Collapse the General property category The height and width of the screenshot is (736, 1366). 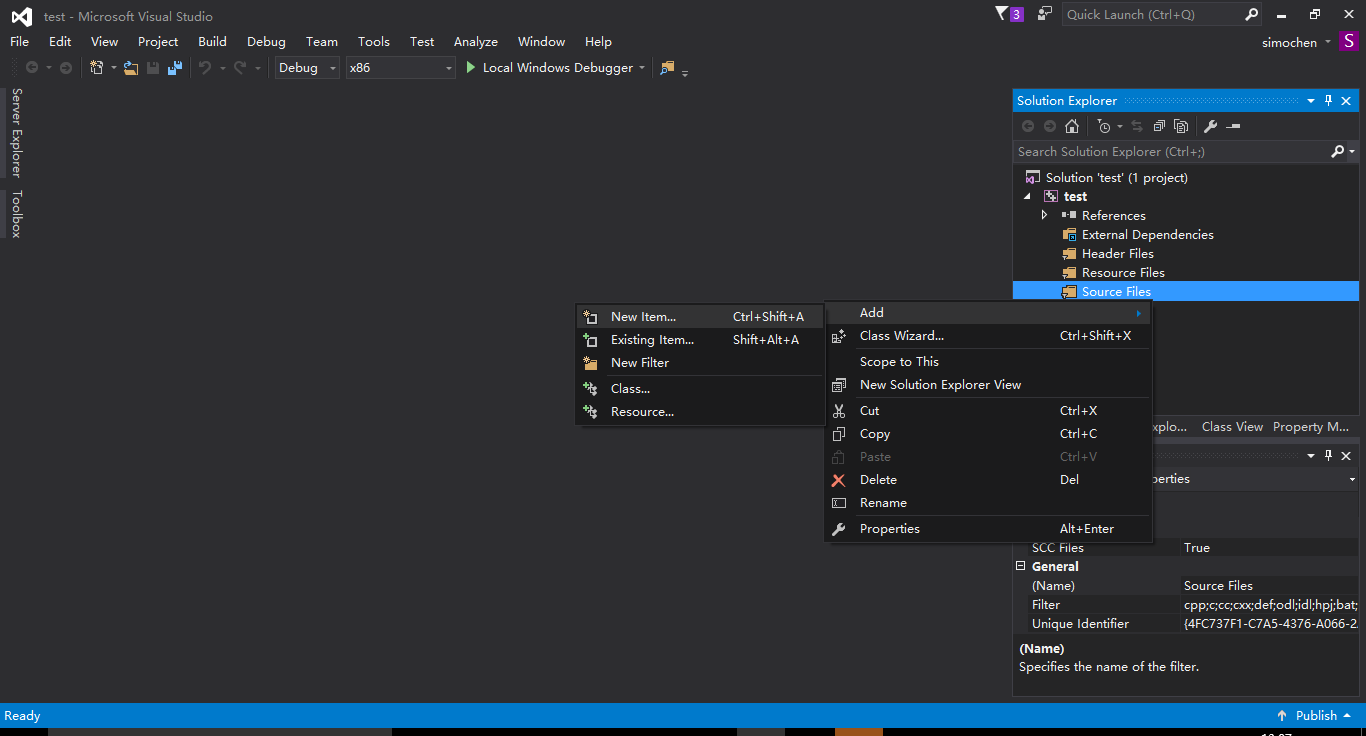[x=1021, y=566]
